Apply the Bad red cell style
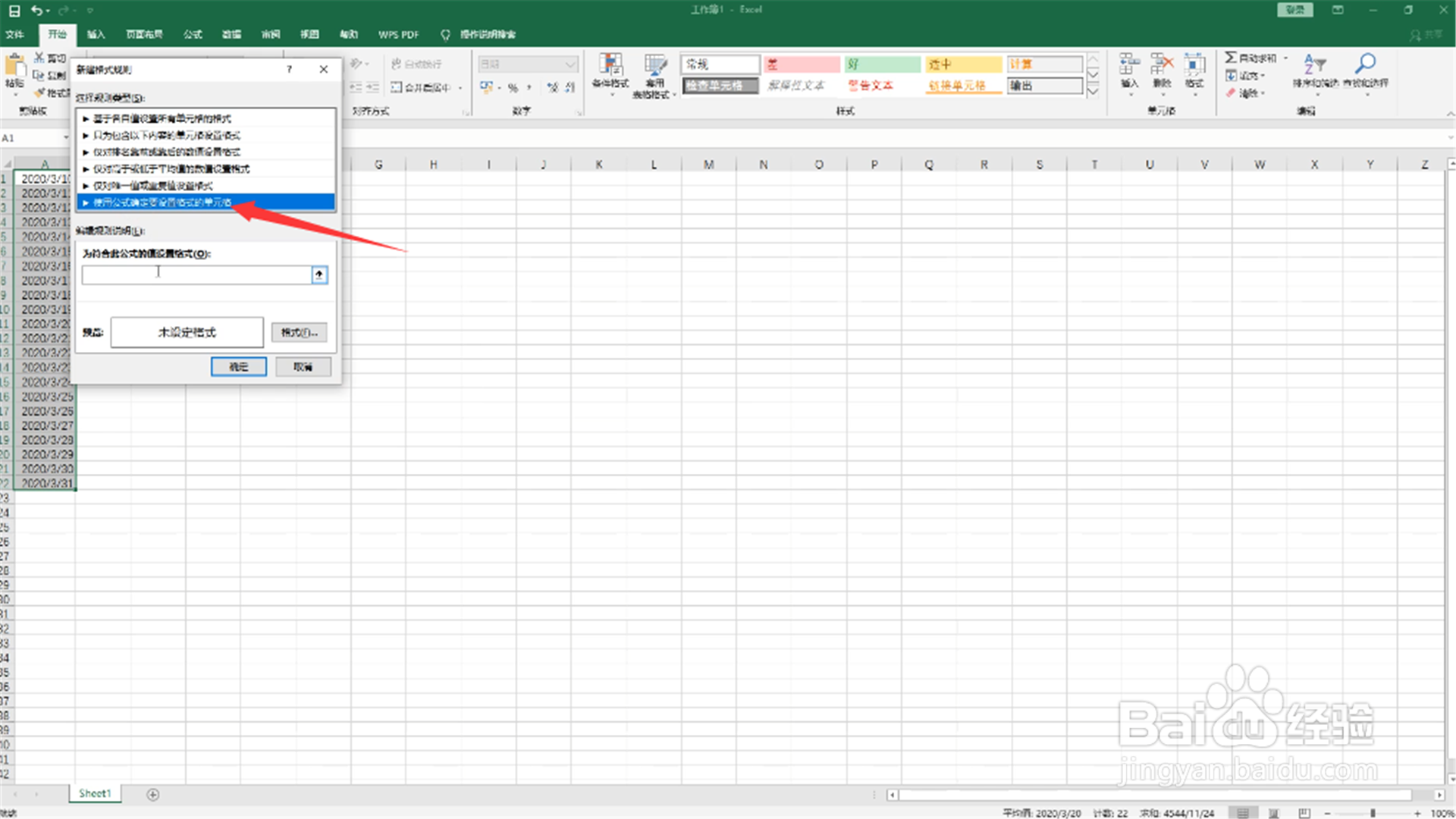 tap(802, 64)
